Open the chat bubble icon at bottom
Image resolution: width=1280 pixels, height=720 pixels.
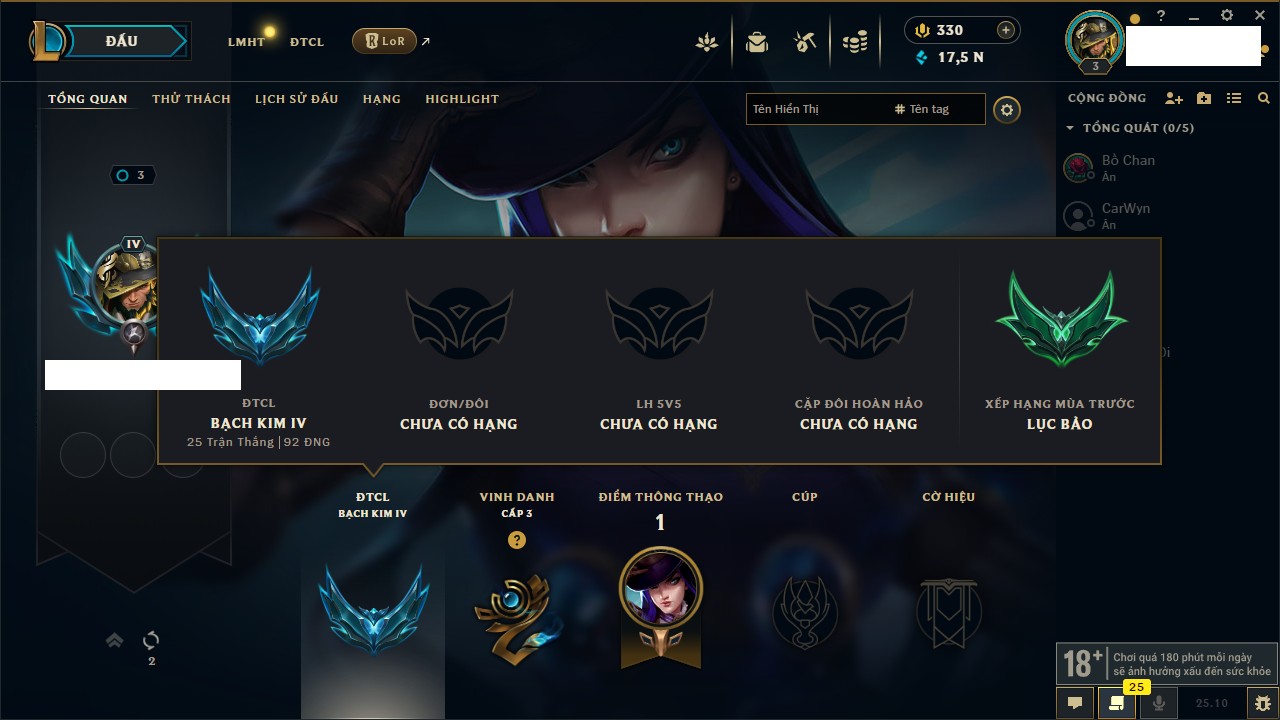click(1075, 703)
